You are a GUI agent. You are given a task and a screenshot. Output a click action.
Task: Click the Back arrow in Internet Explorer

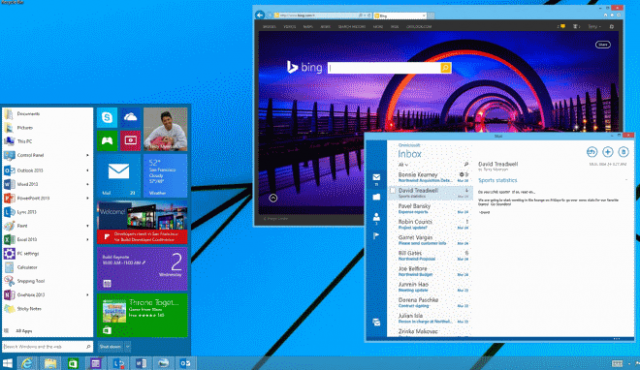click(260, 15)
